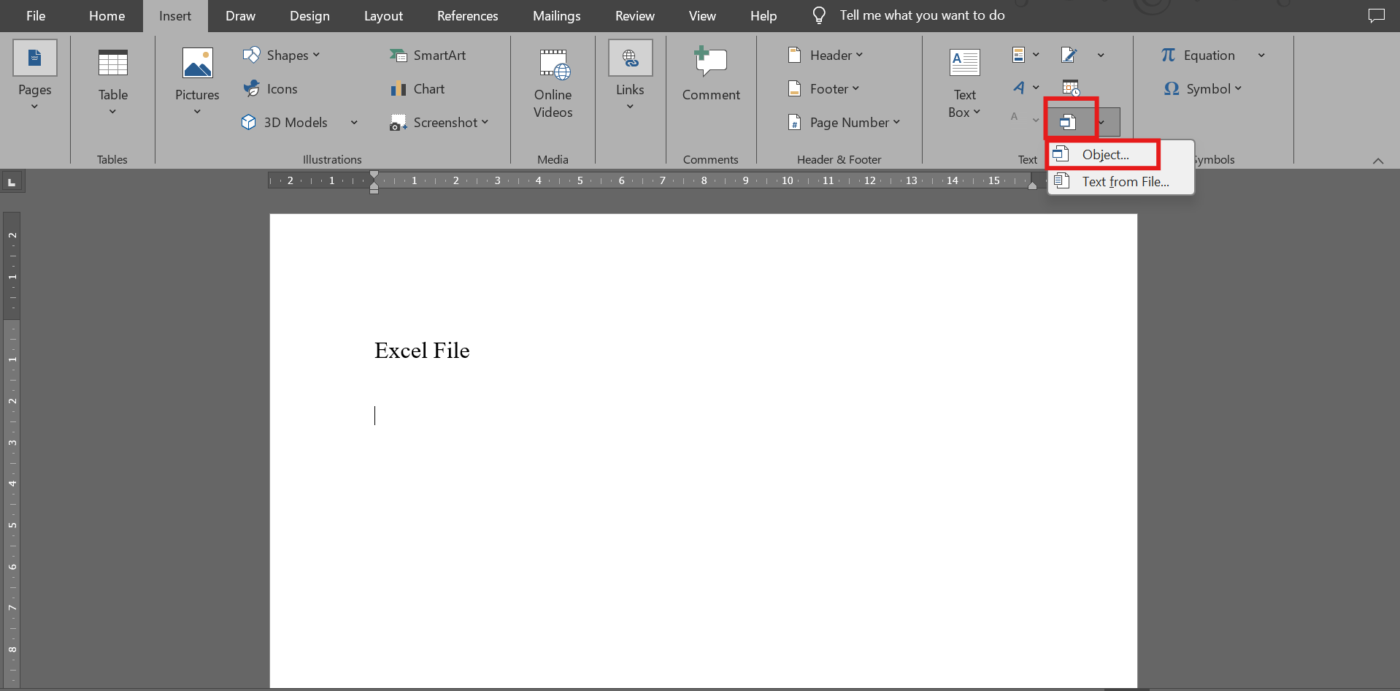Choose Text from File... menu entry
This screenshot has height=691, width=1400.
pyautogui.click(x=1121, y=182)
